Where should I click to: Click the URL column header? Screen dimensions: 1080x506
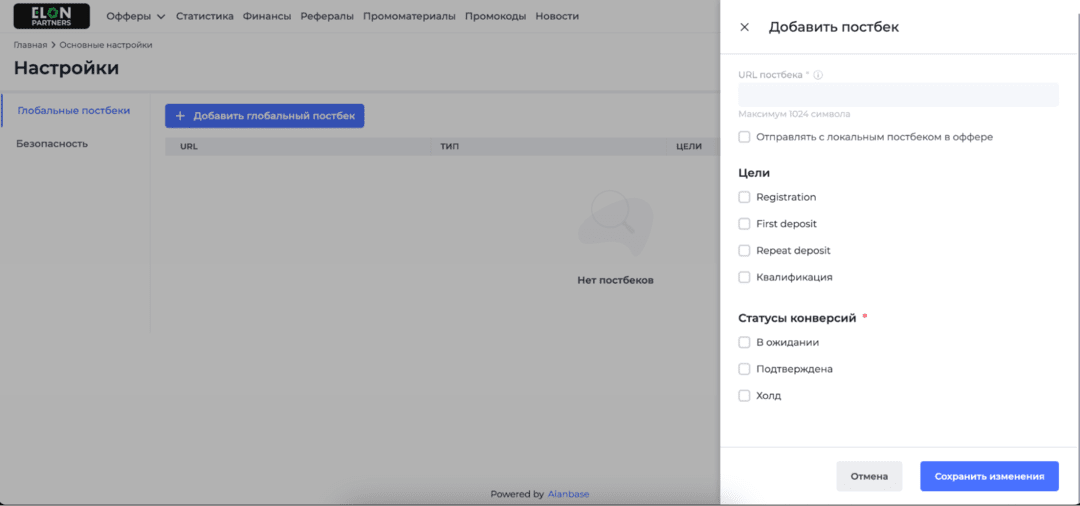pyautogui.click(x=189, y=147)
